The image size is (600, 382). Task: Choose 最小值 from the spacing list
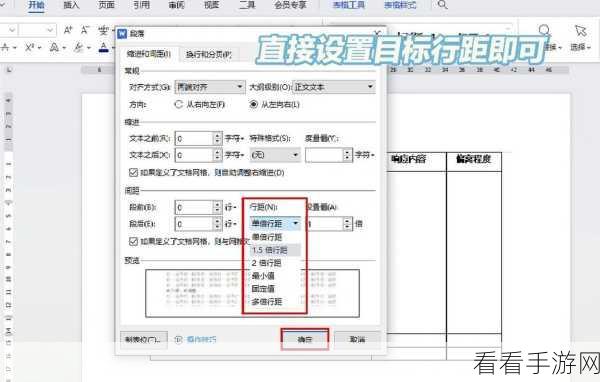[275, 276]
